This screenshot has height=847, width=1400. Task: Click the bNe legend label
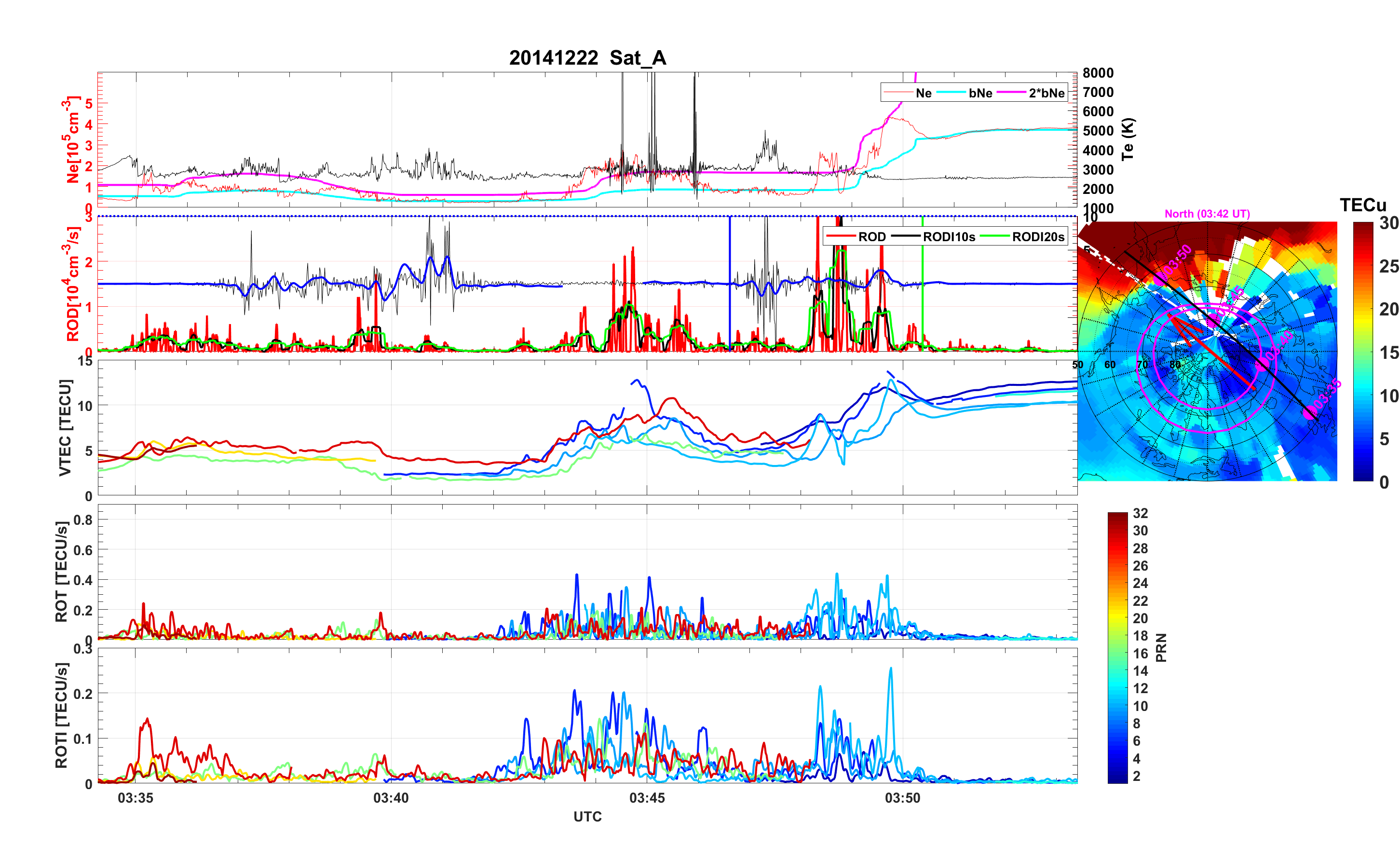pos(980,93)
